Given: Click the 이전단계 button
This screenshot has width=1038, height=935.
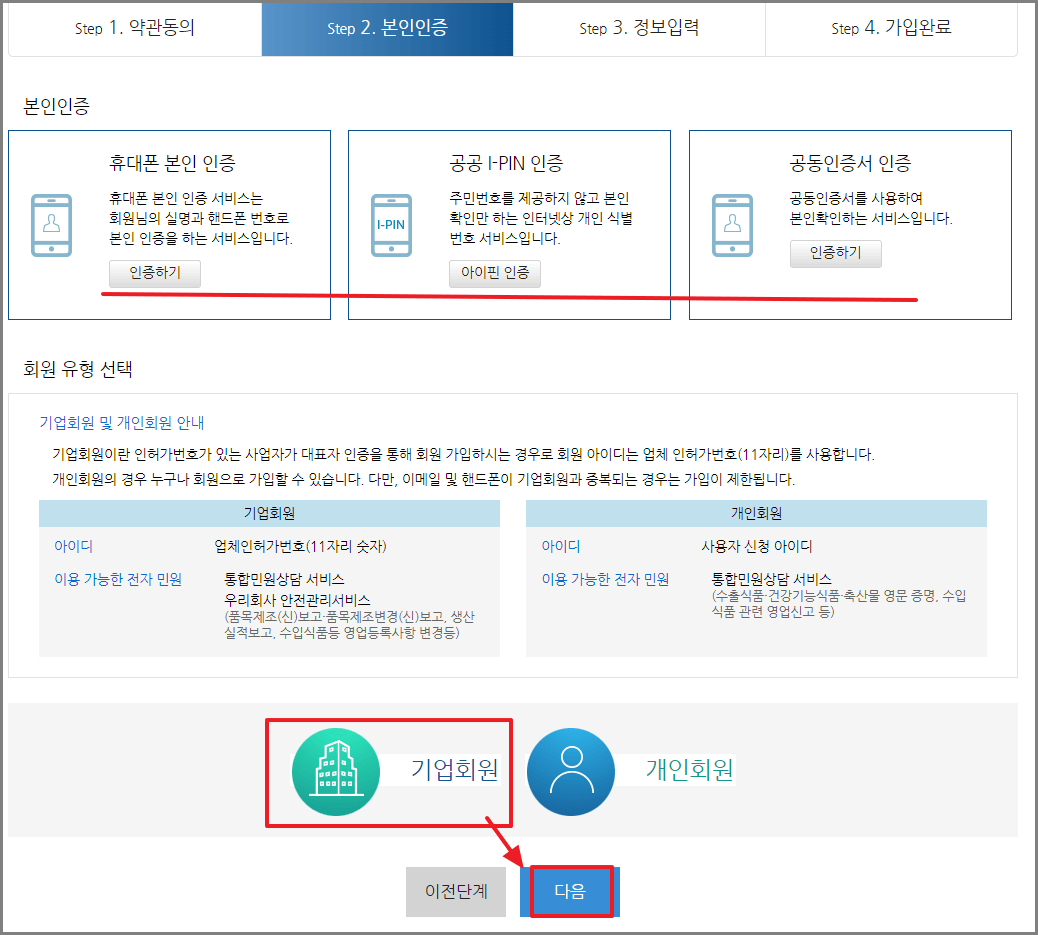Looking at the screenshot, I should (x=456, y=891).
